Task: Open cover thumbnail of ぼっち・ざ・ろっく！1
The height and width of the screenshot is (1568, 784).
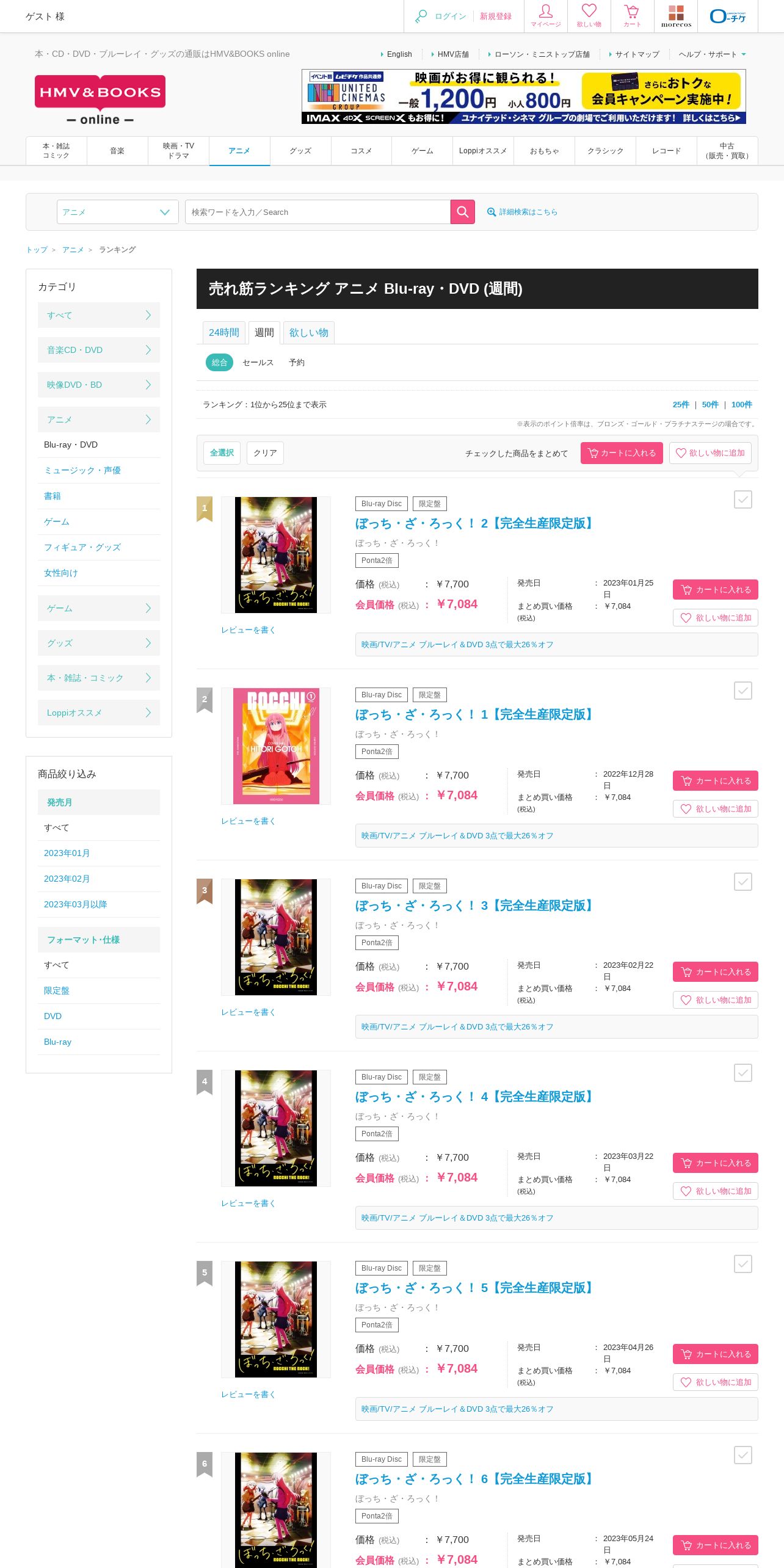Action: point(276,746)
